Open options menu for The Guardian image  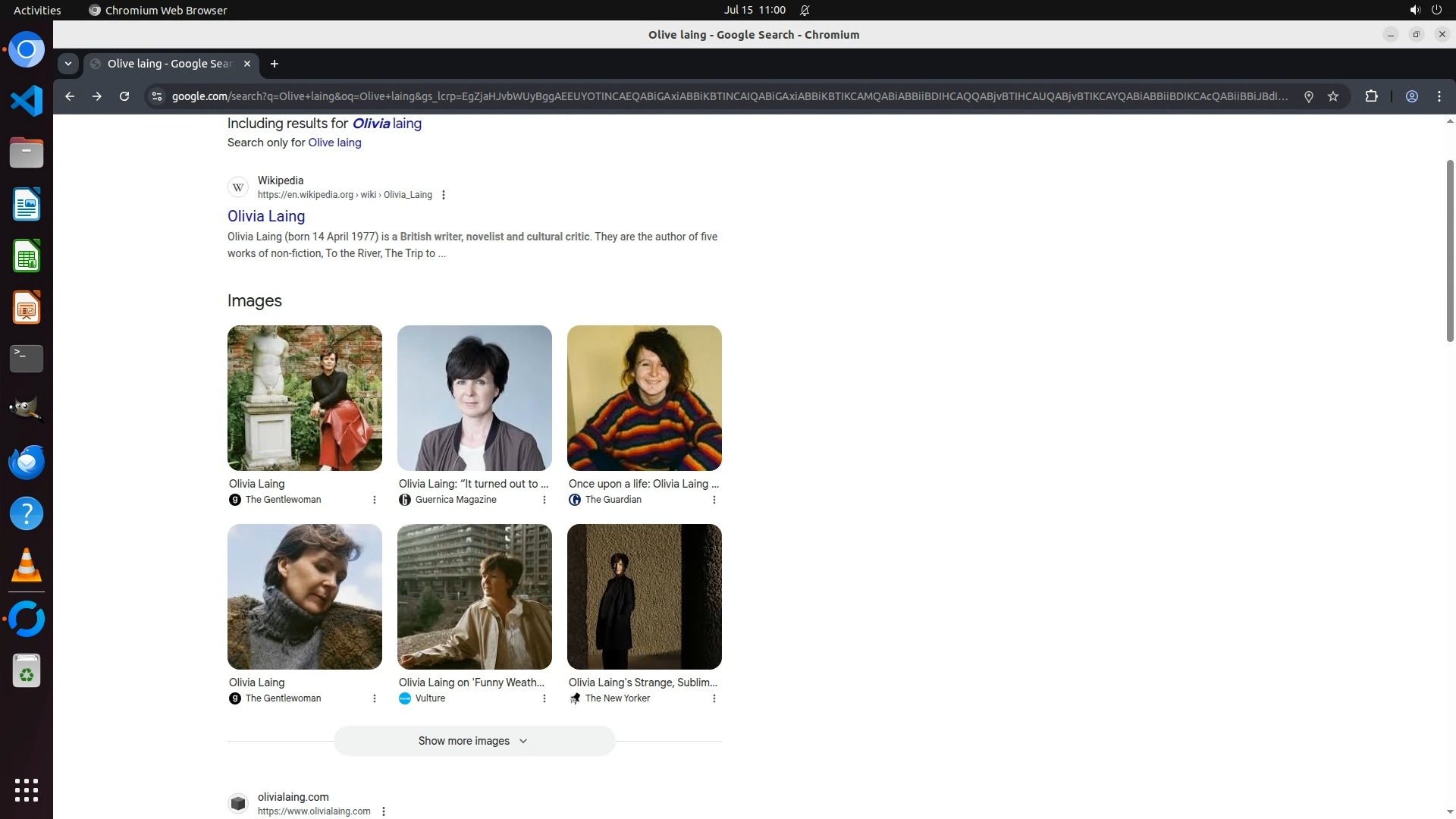point(714,500)
